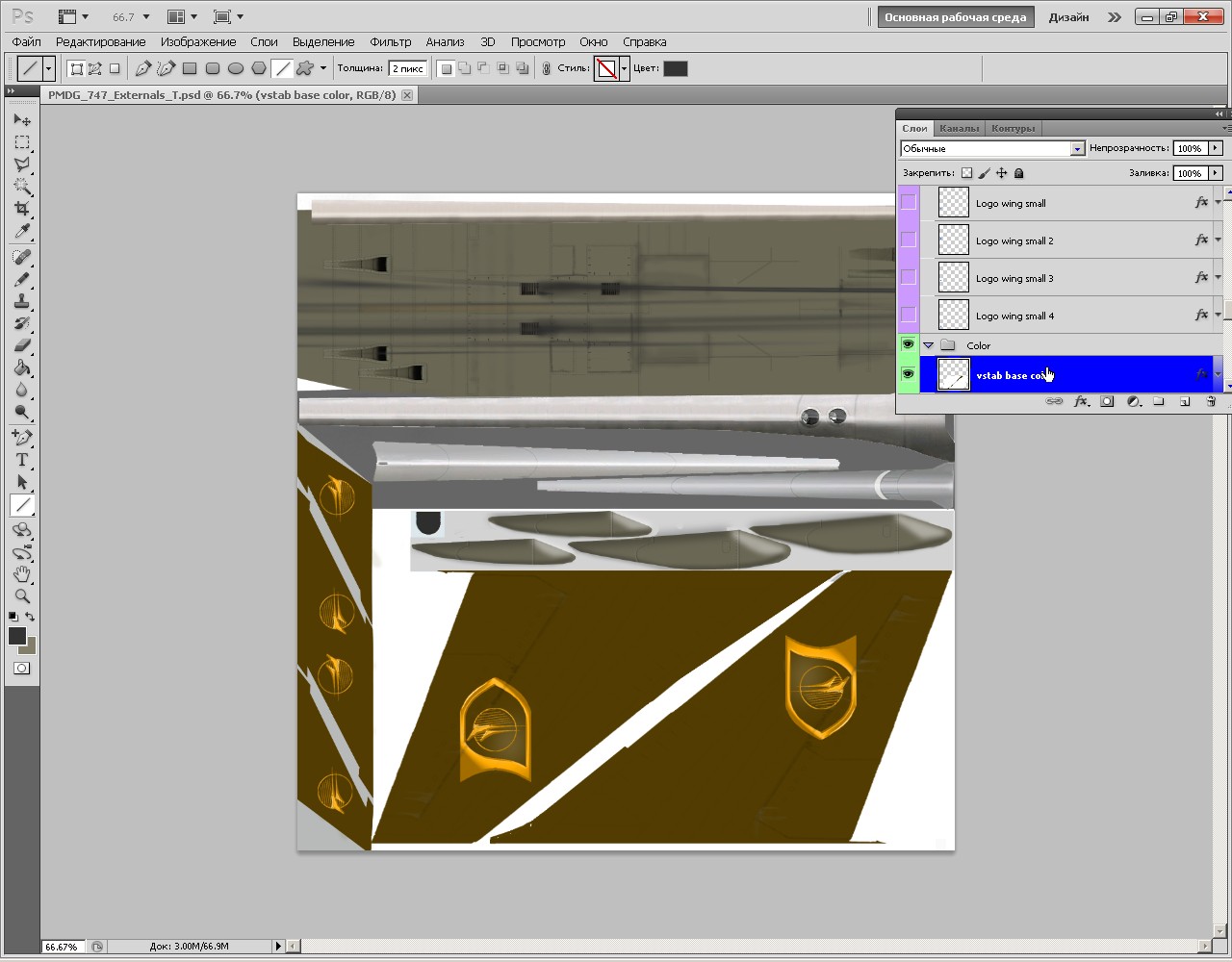The image size is (1232, 962).
Task: Open the Фильтр menu
Action: [391, 42]
